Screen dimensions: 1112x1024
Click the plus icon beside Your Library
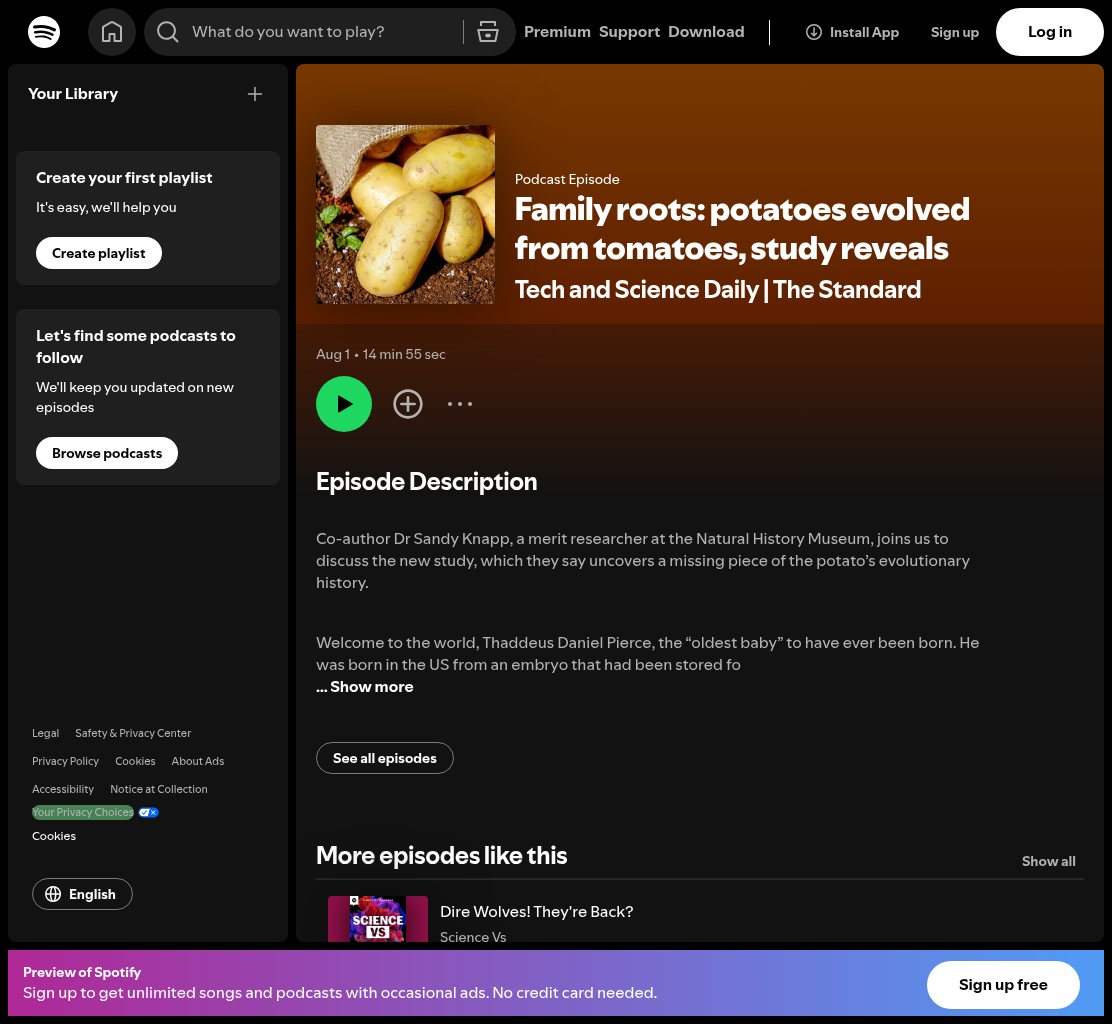[255, 94]
